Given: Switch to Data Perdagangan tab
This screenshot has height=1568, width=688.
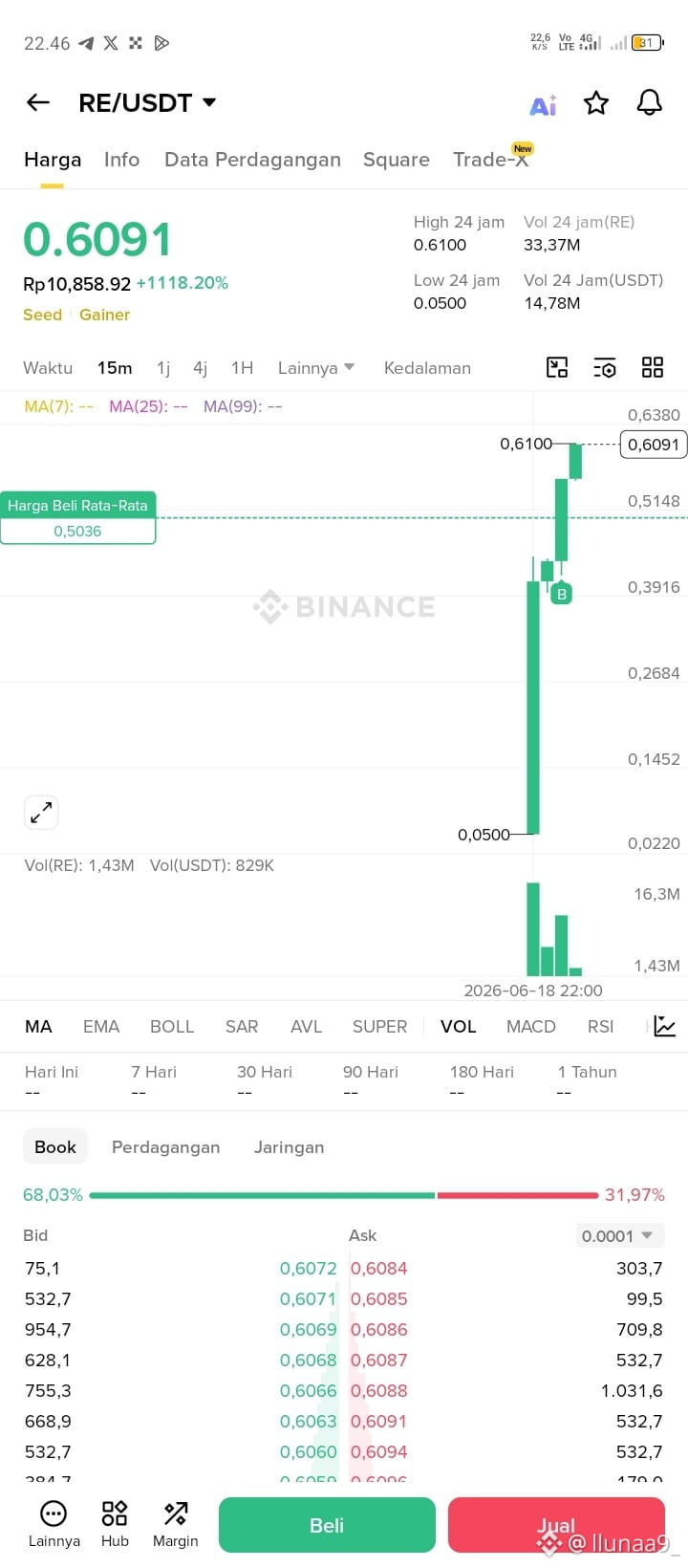Looking at the screenshot, I should click(252, 160).
